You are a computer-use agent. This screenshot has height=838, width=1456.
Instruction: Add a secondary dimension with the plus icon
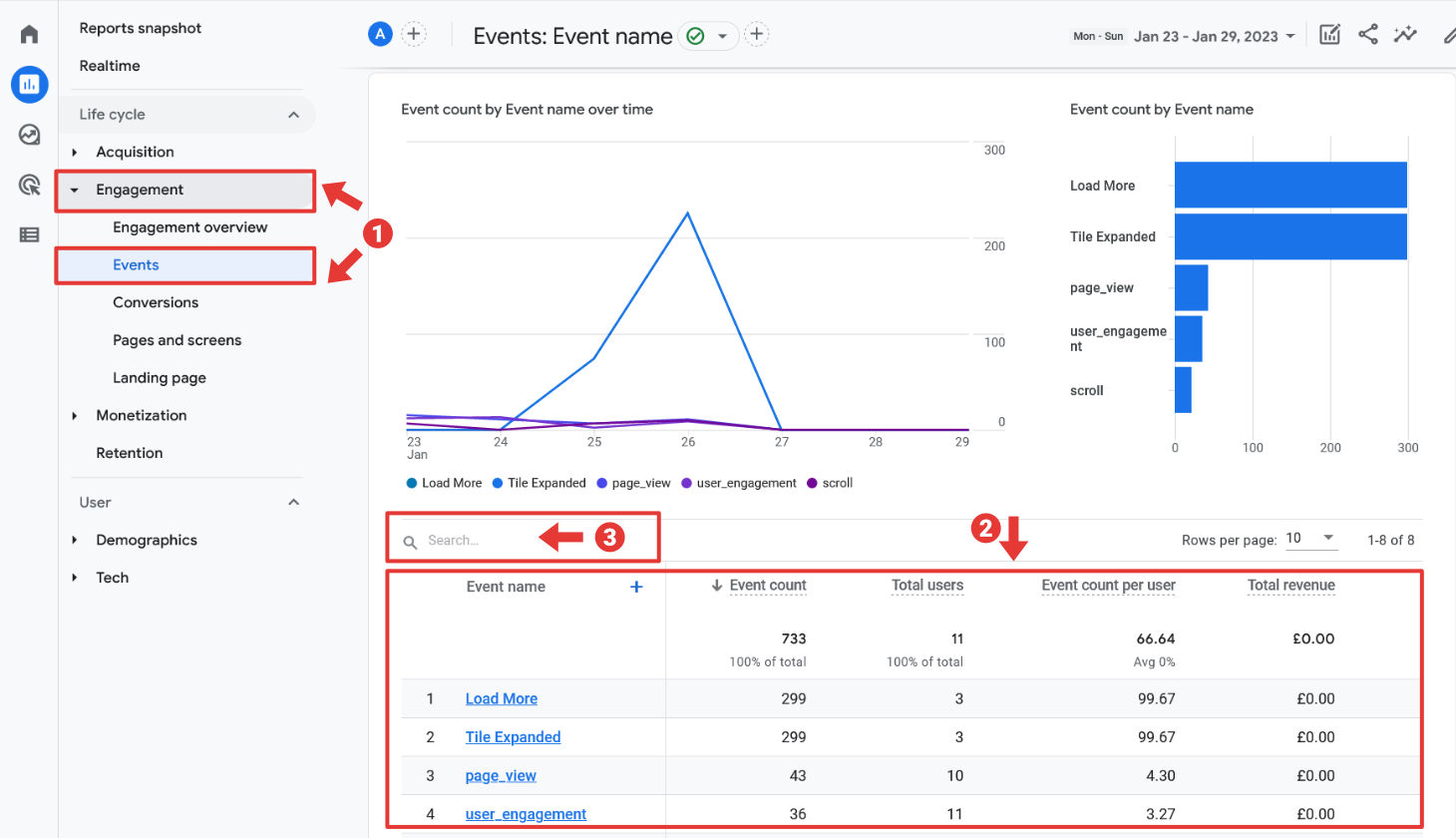click(635, 587)
